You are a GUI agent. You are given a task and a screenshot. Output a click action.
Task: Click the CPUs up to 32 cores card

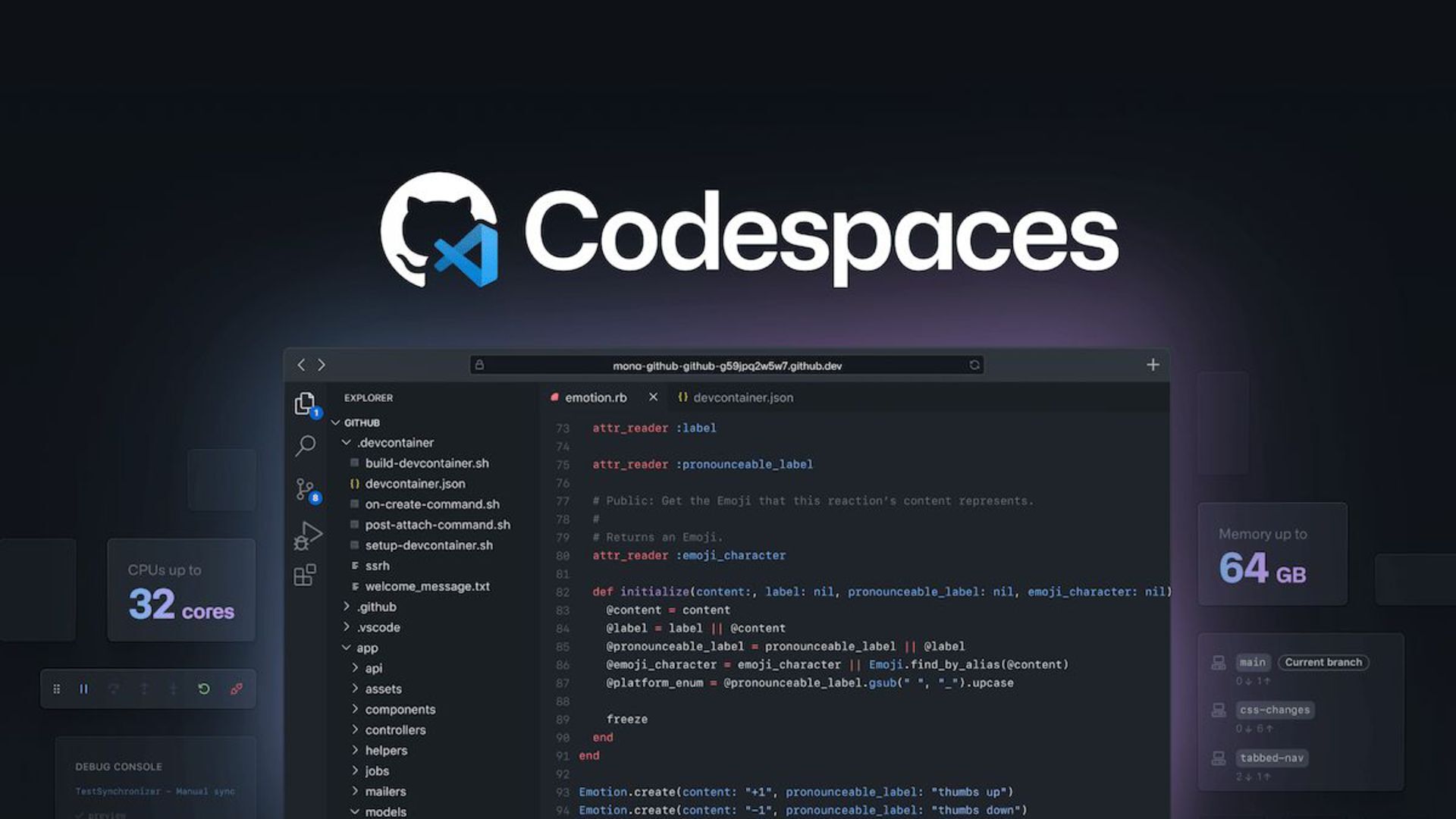point(181,590)
